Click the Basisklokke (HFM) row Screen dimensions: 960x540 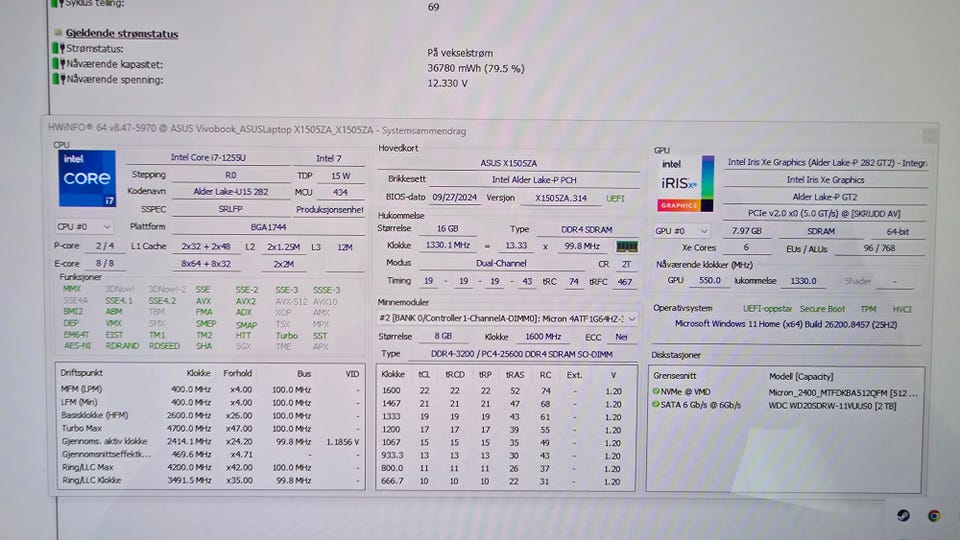210,415
